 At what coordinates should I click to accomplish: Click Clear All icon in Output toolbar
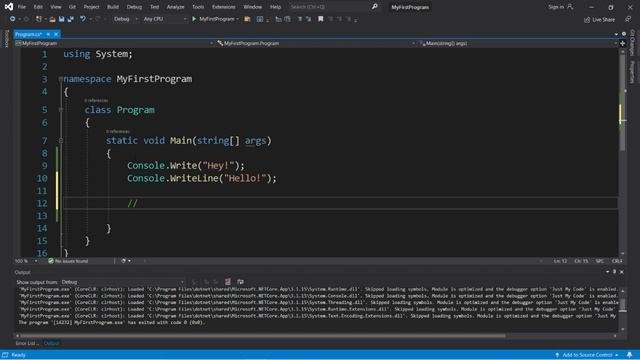coord(228,282)
